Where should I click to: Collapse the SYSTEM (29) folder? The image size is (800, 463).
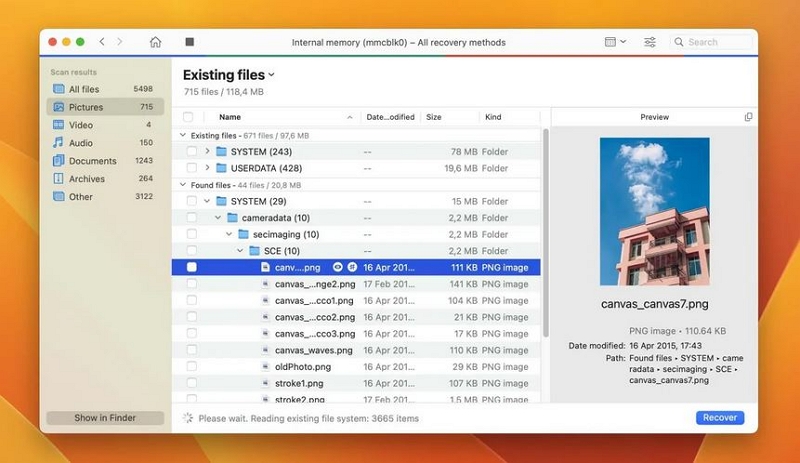coord(207,201)
